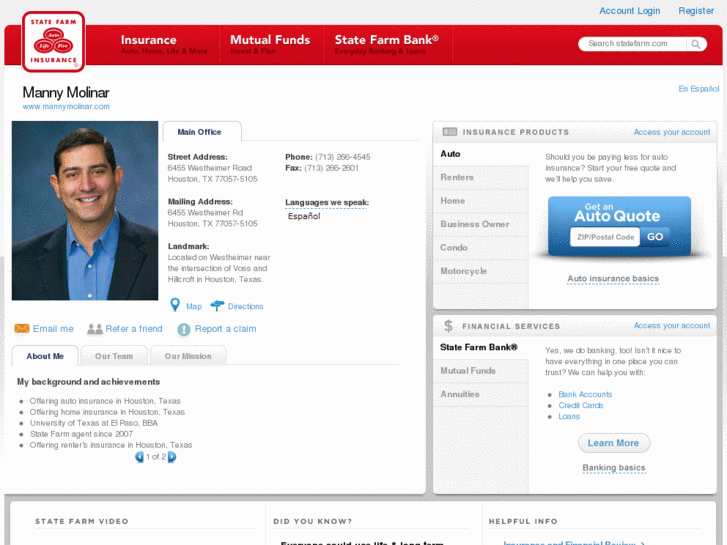Click the map pin icon
The image size is (727, 545).
click(x=175, y=305)
